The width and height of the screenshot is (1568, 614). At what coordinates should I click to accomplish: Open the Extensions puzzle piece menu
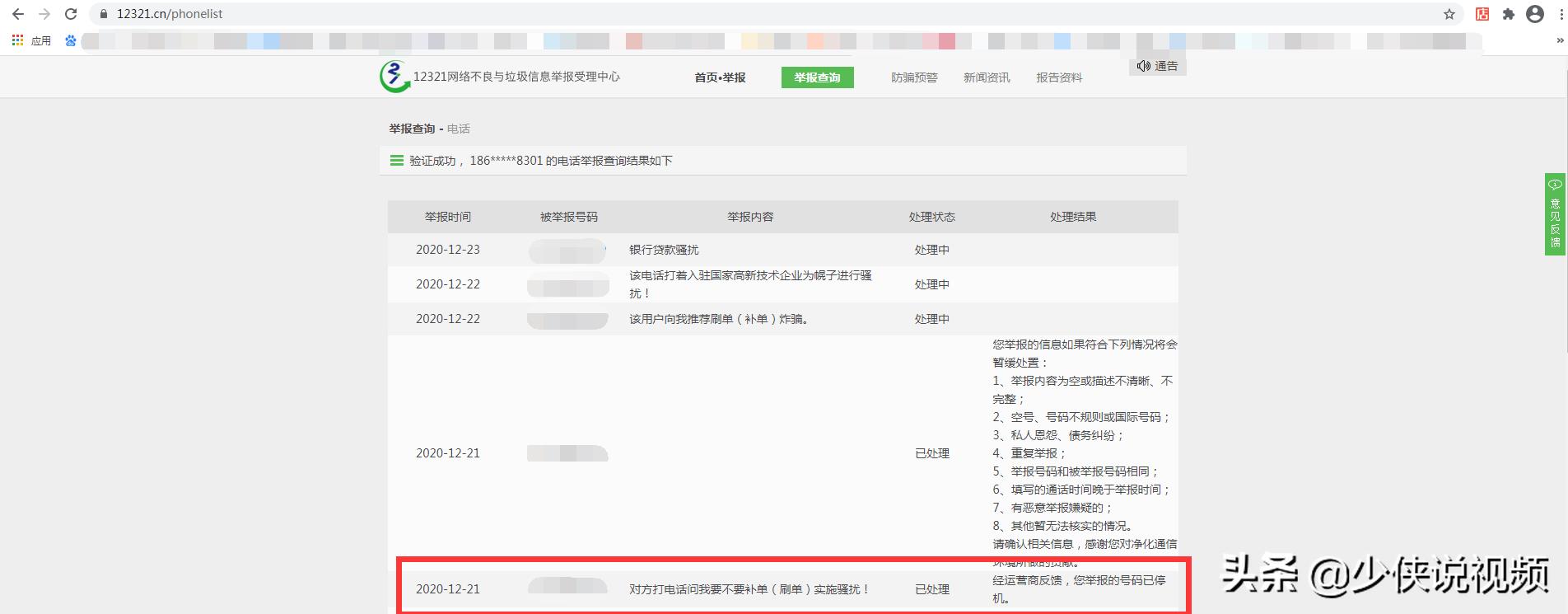1509,14
